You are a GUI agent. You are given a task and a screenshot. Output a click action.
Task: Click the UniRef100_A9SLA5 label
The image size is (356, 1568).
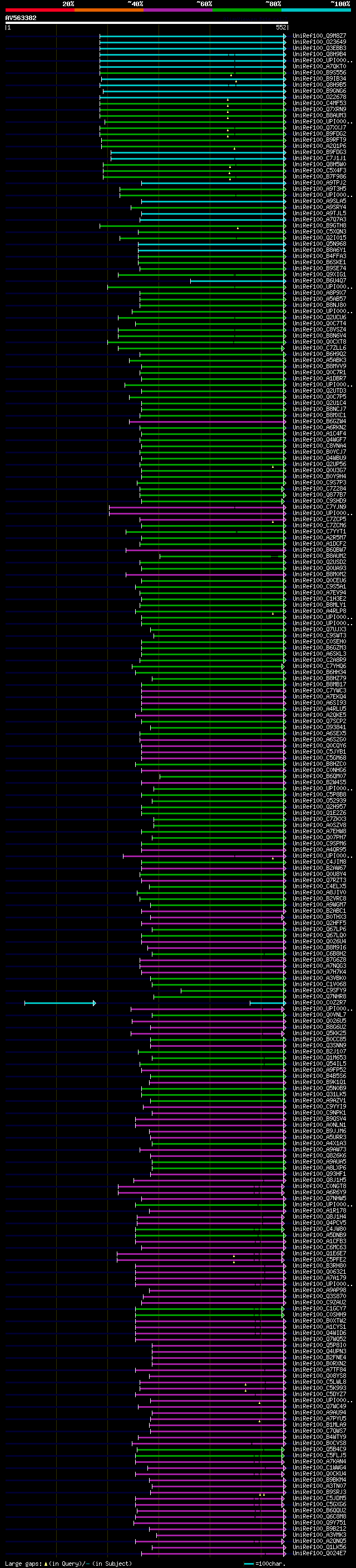(319, 201)
